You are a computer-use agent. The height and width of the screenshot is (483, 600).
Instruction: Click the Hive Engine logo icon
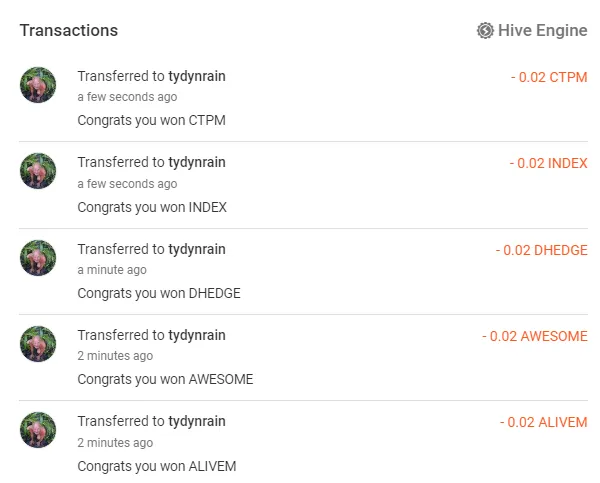click(485, 31)
